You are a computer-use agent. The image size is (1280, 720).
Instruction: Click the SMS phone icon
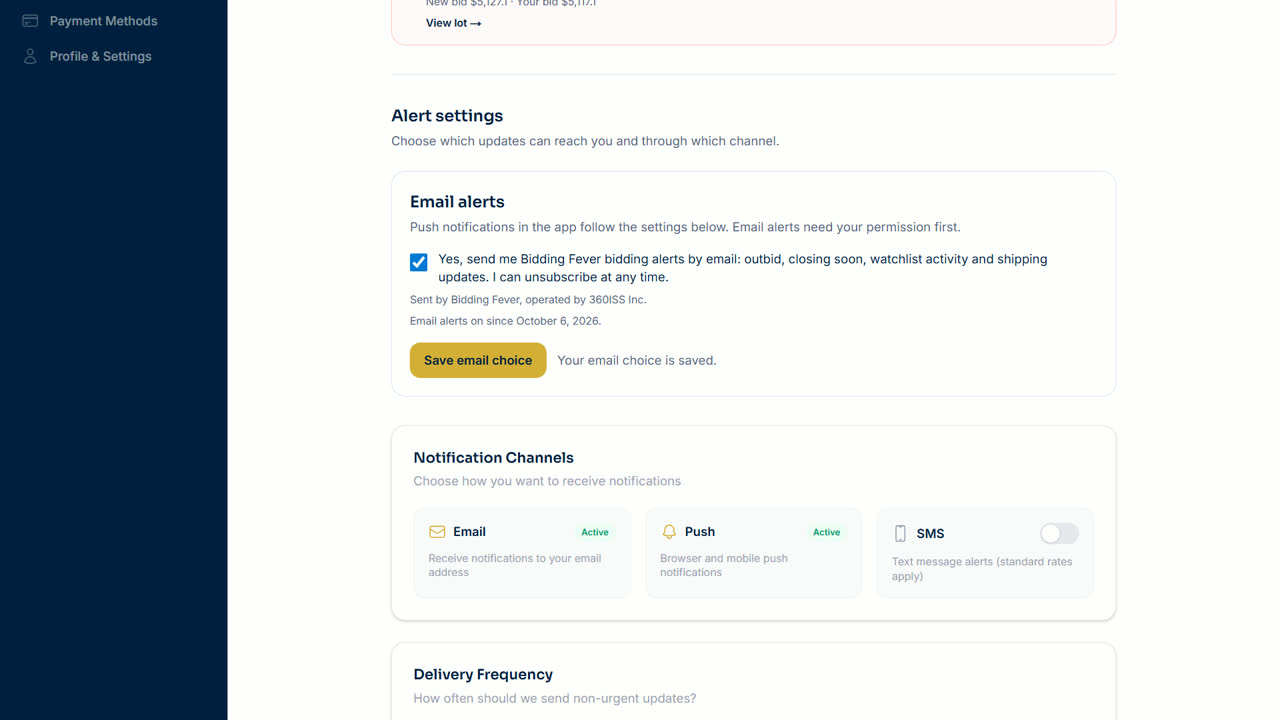900,534
